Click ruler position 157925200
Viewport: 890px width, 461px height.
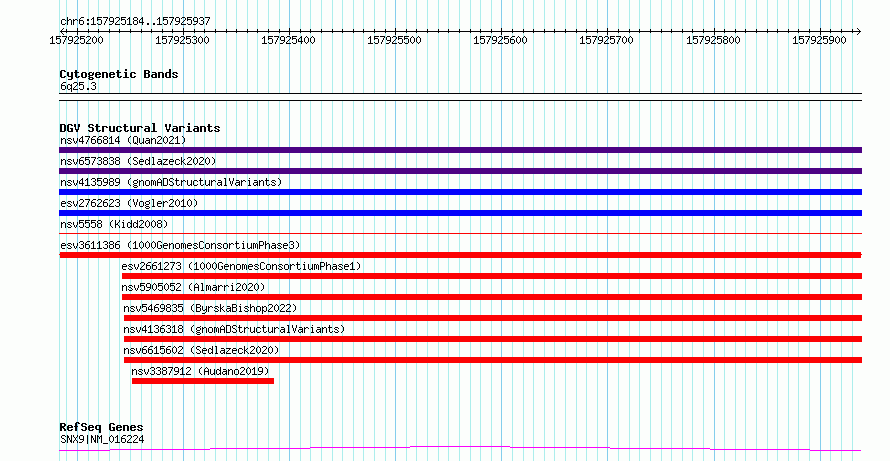(77, 40)
